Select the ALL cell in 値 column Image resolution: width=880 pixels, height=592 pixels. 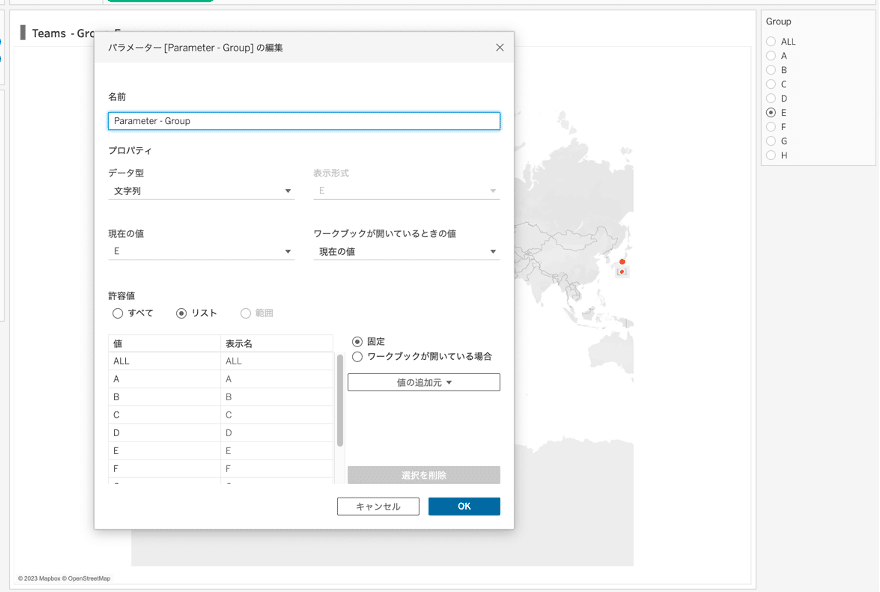point(164,361)
